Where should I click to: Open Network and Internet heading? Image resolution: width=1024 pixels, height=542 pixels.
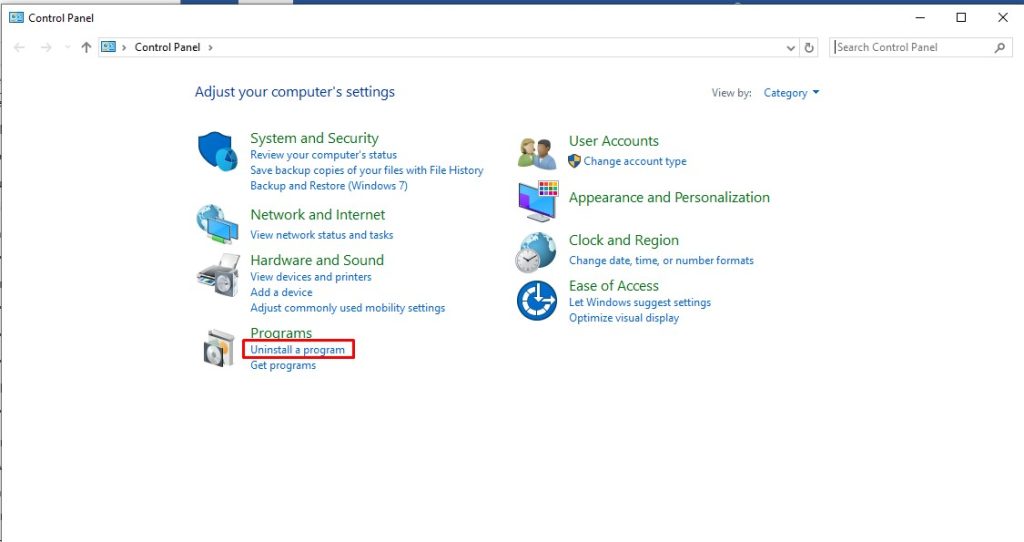(317, 215)
